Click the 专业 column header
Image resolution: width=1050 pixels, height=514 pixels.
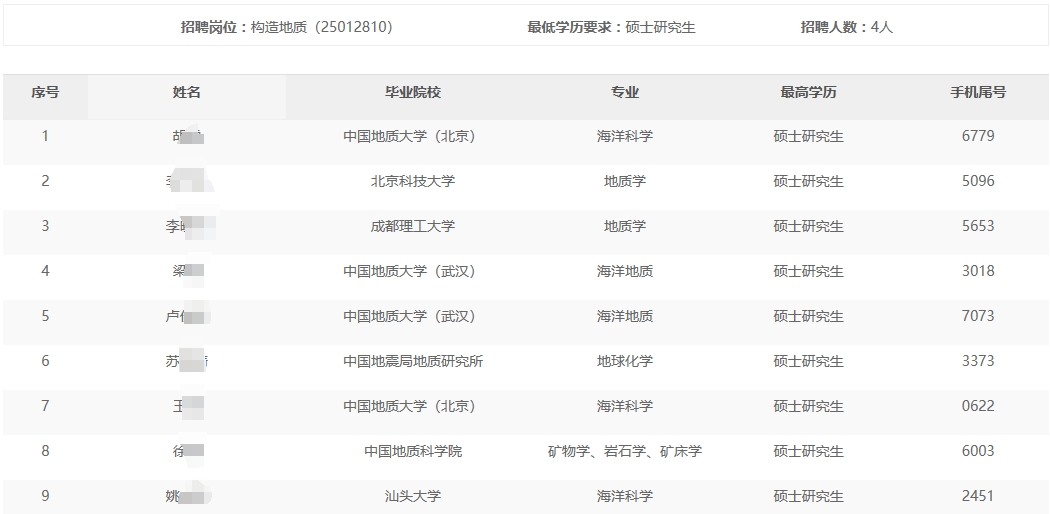pyautogui.click(x=625, y=92)
